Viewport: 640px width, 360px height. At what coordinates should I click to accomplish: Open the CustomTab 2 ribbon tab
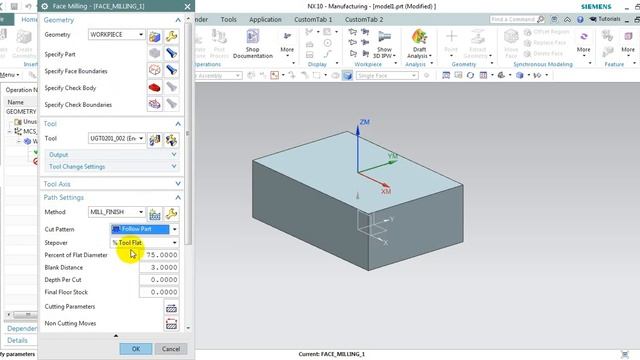(x=364, y=20)
